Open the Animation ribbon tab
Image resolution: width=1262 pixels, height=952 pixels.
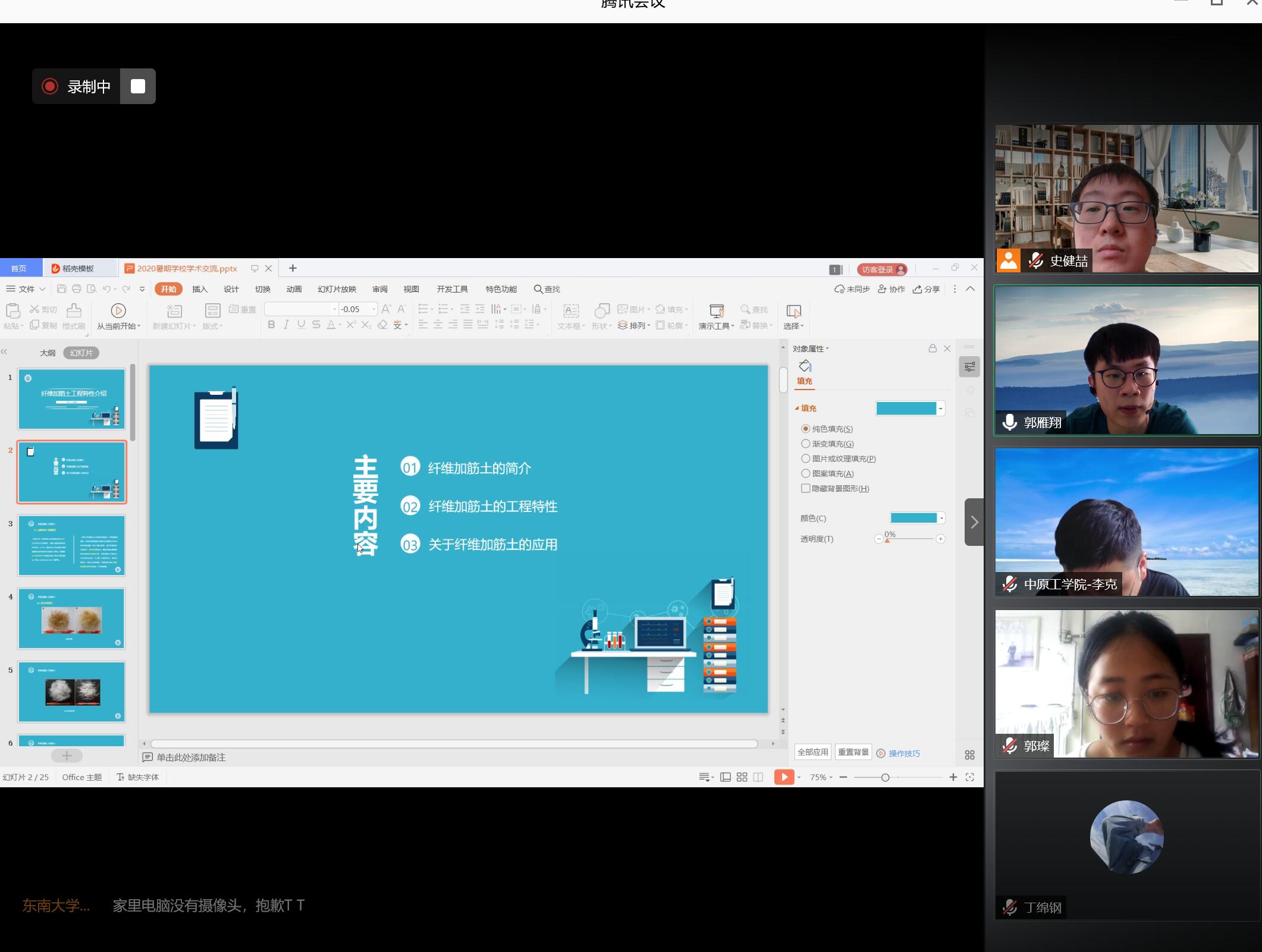[x=294, y=289]
